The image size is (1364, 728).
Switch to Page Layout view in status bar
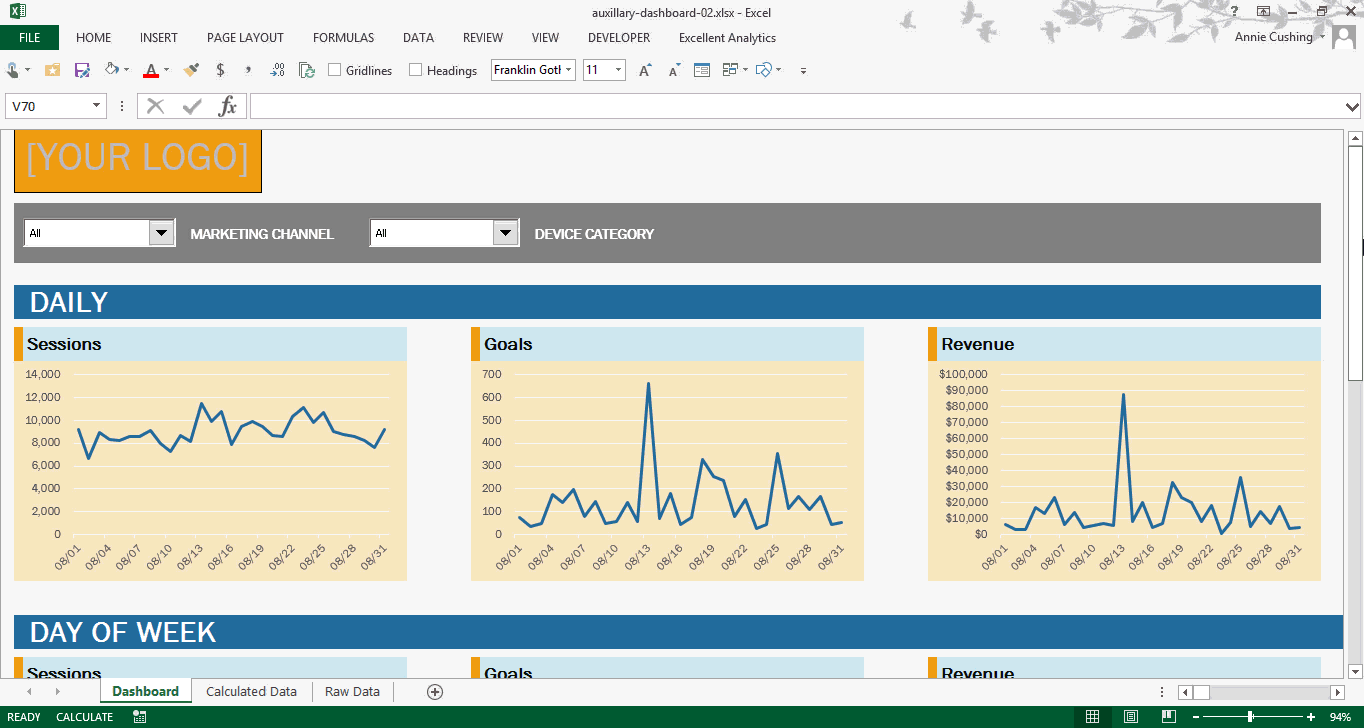(x=1130, y=717)
